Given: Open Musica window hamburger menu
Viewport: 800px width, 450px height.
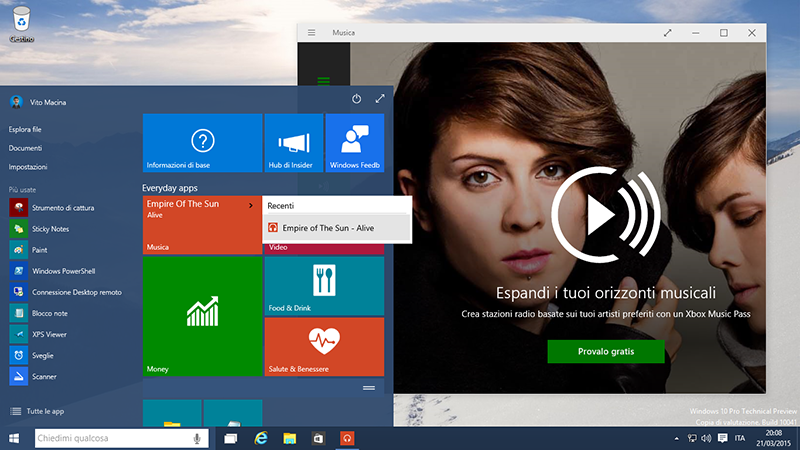Looking at the screenshot, I should coord(311,33).
